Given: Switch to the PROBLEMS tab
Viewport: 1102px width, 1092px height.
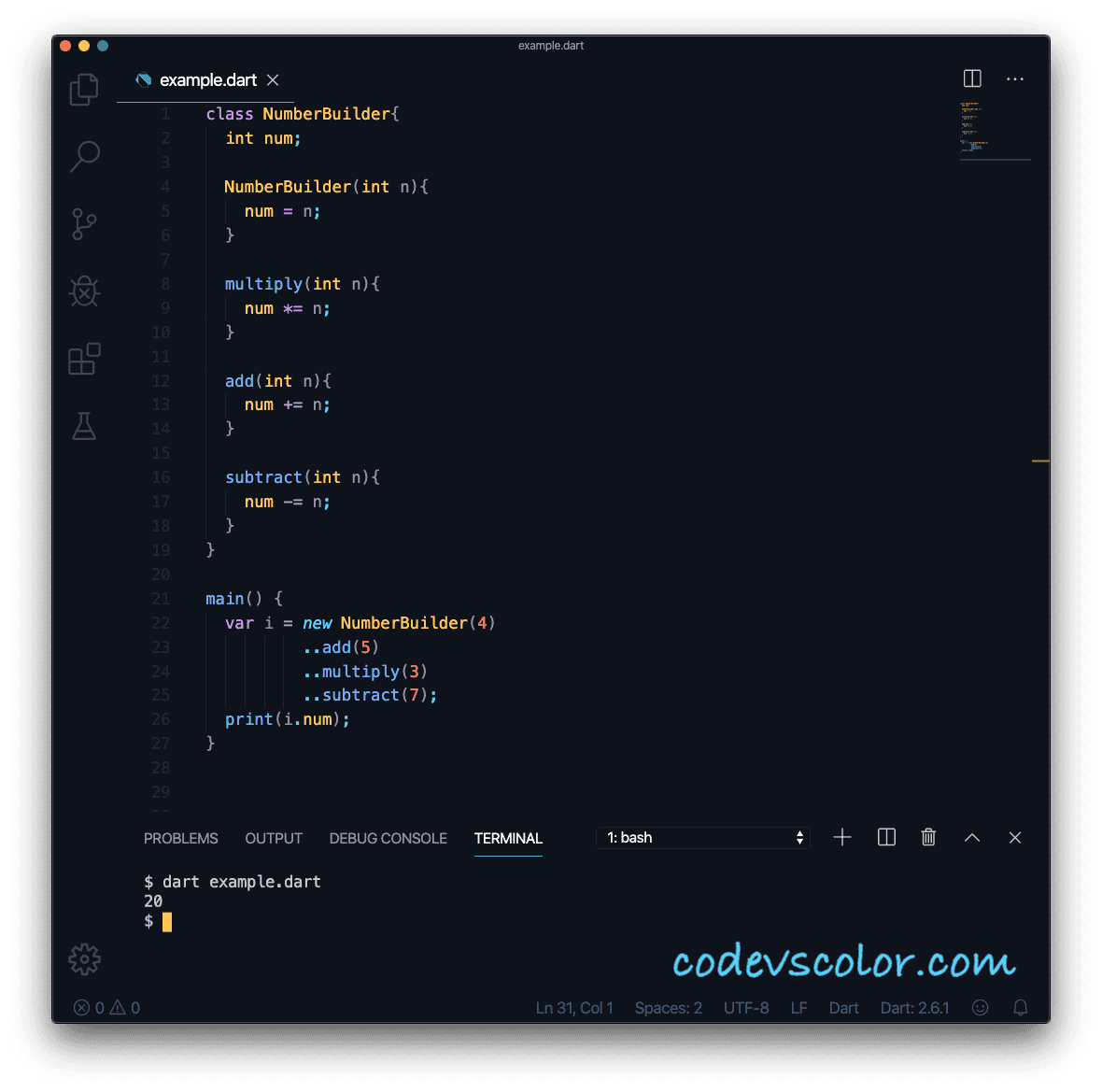Looking at the screenshot, I should (180, 838).
